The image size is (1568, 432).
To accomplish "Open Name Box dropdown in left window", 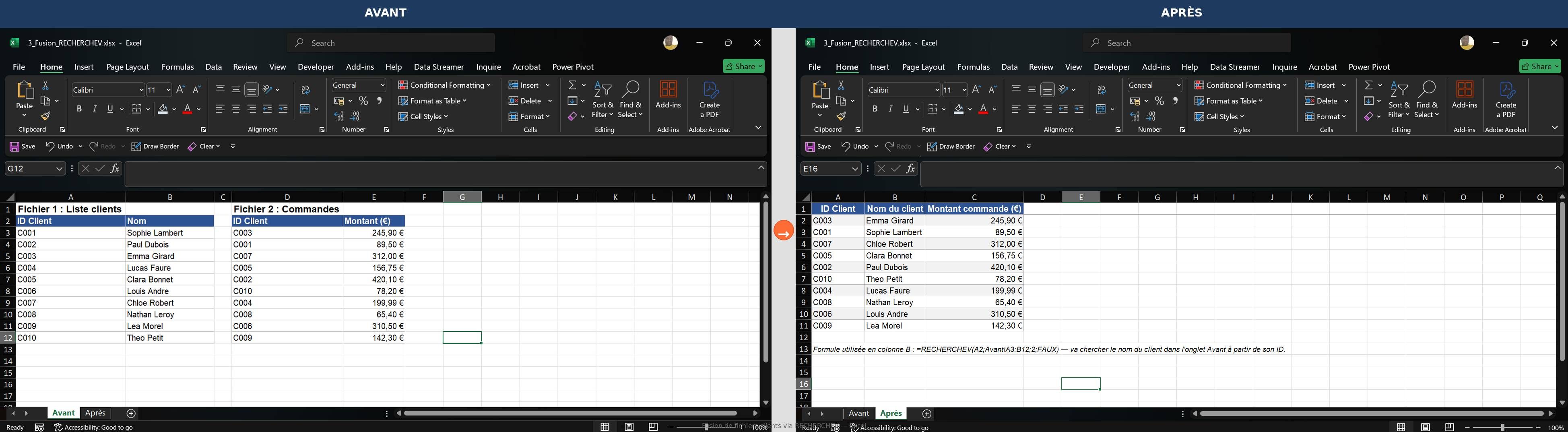I will [60, 169].
